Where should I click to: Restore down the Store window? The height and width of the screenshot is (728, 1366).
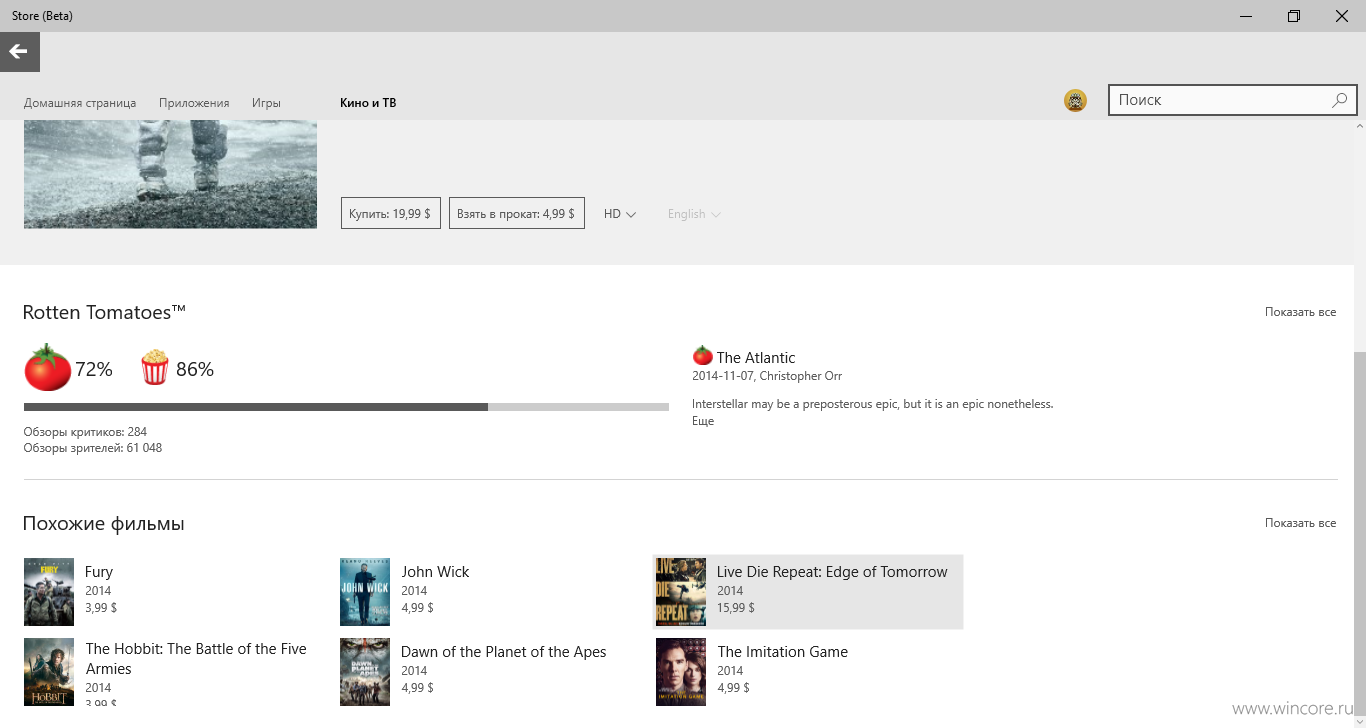[x=1294, y=16]
